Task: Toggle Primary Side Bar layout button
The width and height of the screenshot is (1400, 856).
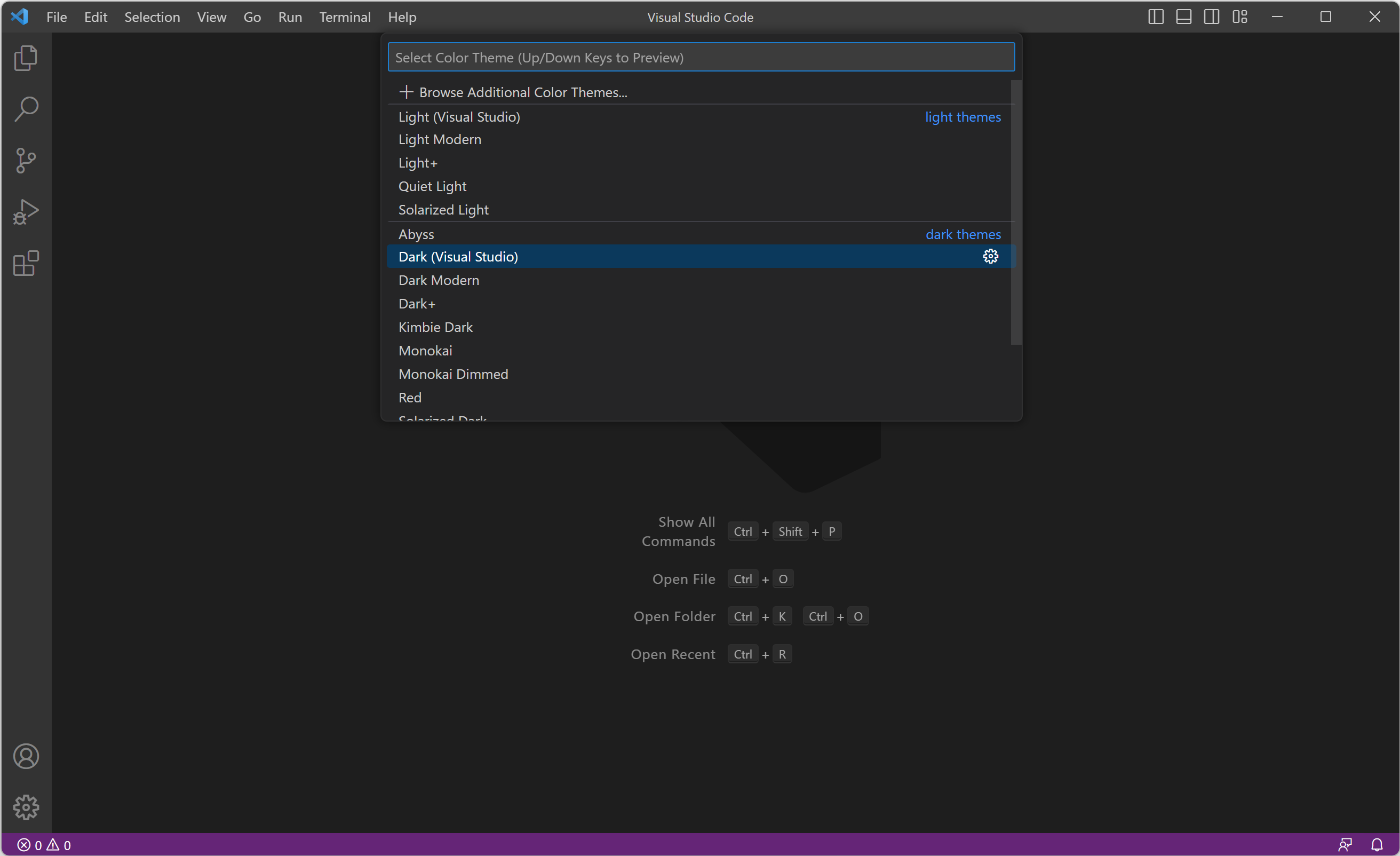Action: click(x=1156, y=17)
